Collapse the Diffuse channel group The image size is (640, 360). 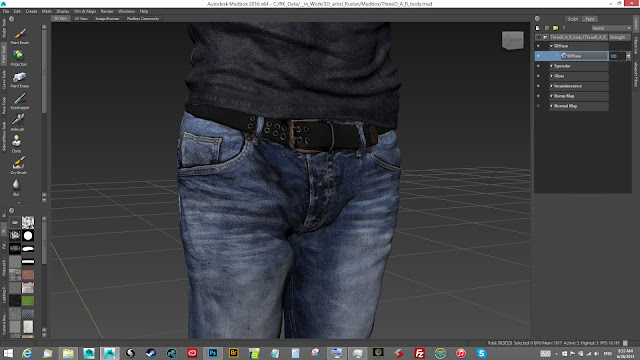551,46
